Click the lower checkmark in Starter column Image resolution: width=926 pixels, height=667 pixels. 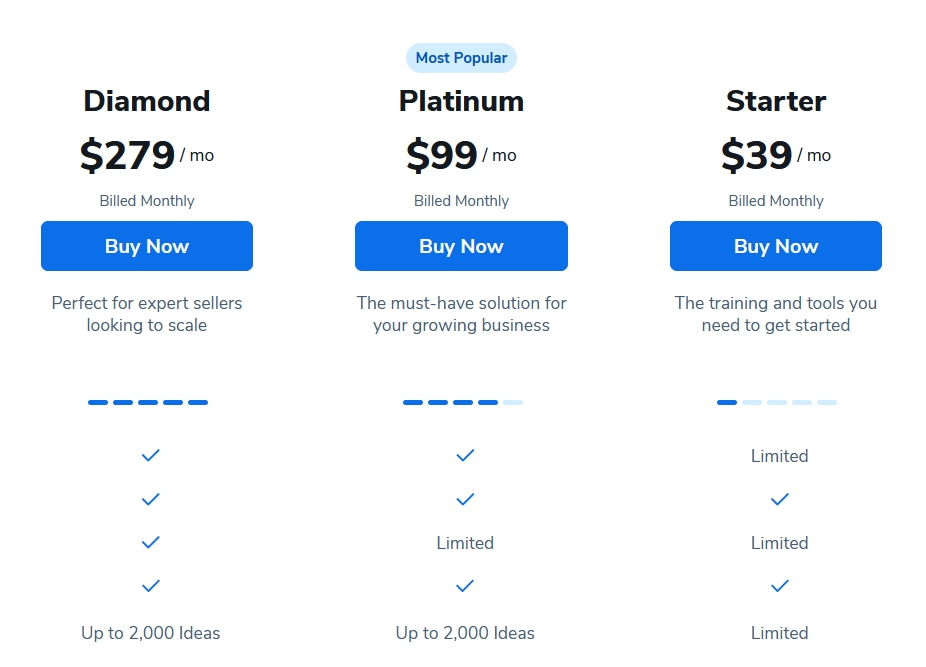pos(780,586)
